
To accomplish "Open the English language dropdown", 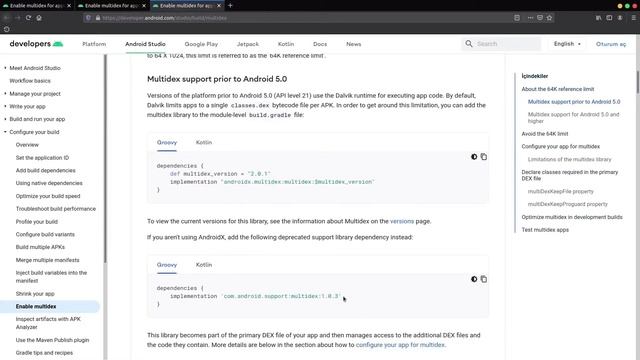I will (567, 44).
